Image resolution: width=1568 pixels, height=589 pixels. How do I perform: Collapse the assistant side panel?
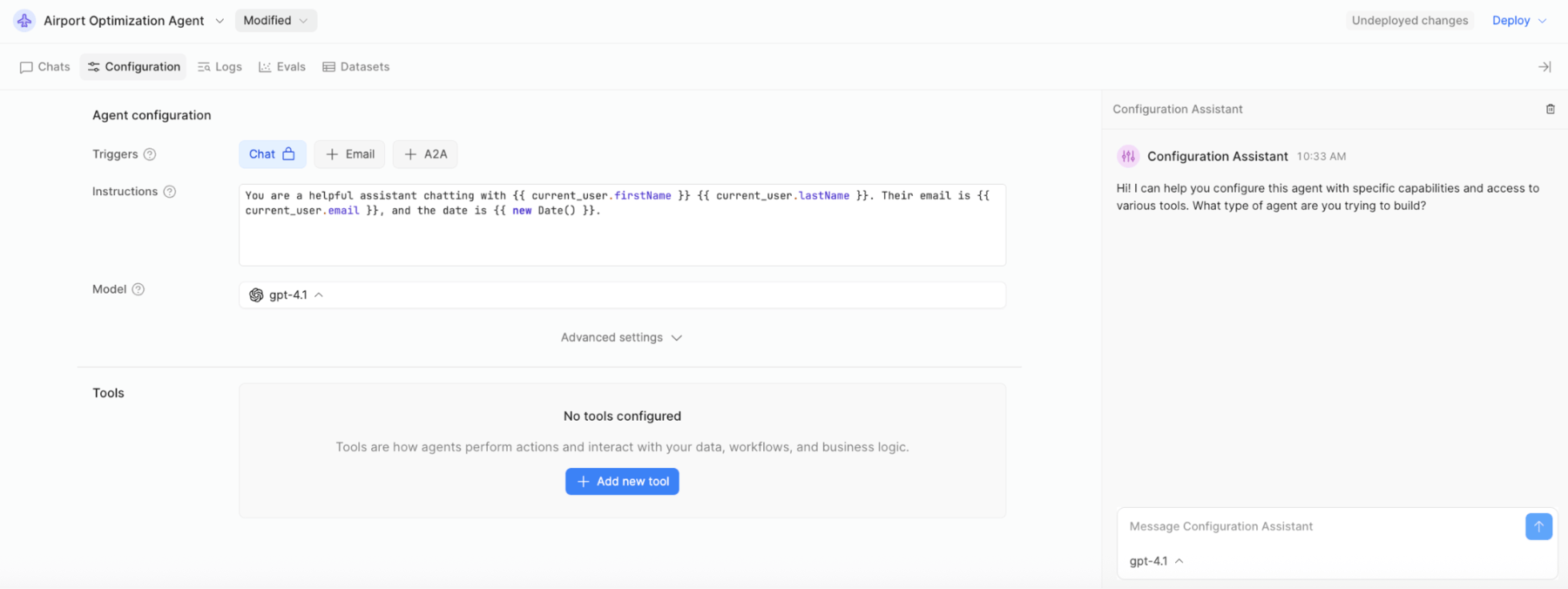pos(1544,67)
